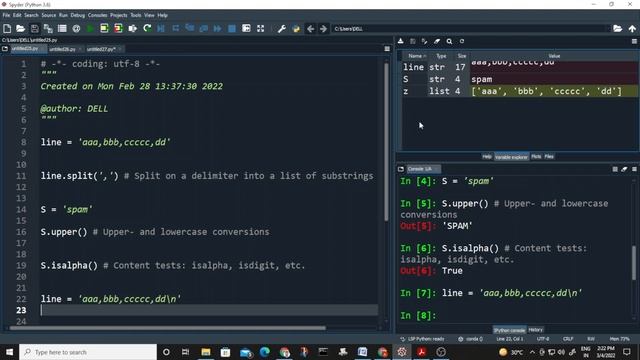The height and width of the screenshot is (360, 640).
Task: Step out of function debug icon
Action: 204,29
